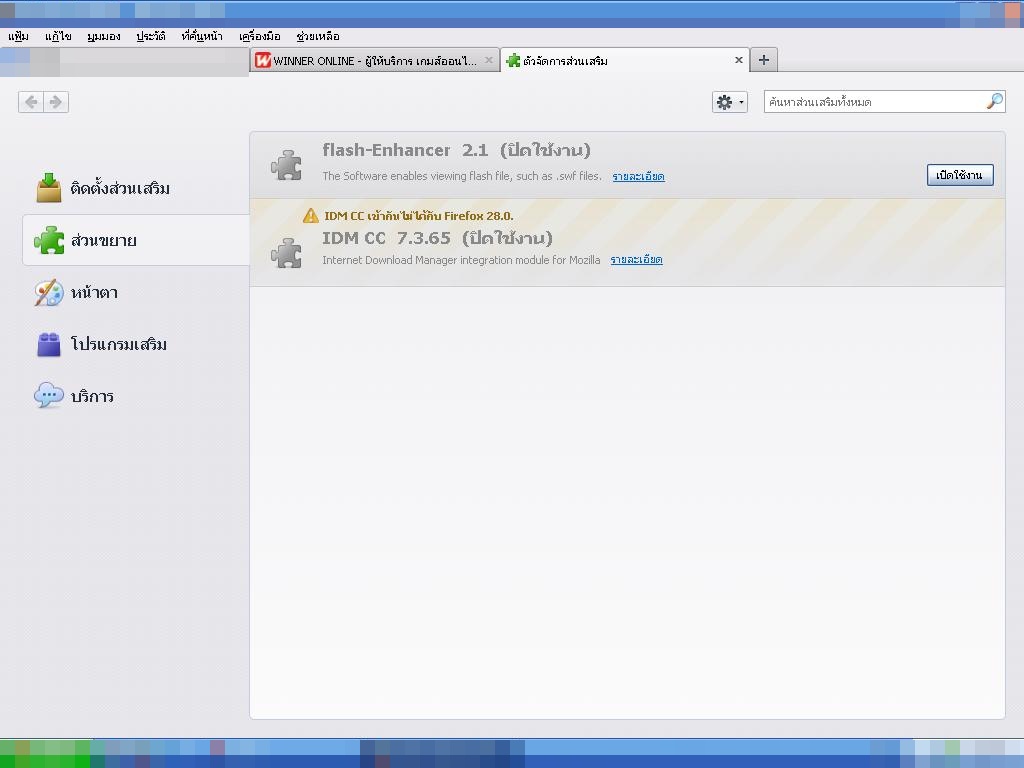Switch to the WINNER ONLINE tab
This screenshot has width=1024, height=768.
(x=374, y=60)
